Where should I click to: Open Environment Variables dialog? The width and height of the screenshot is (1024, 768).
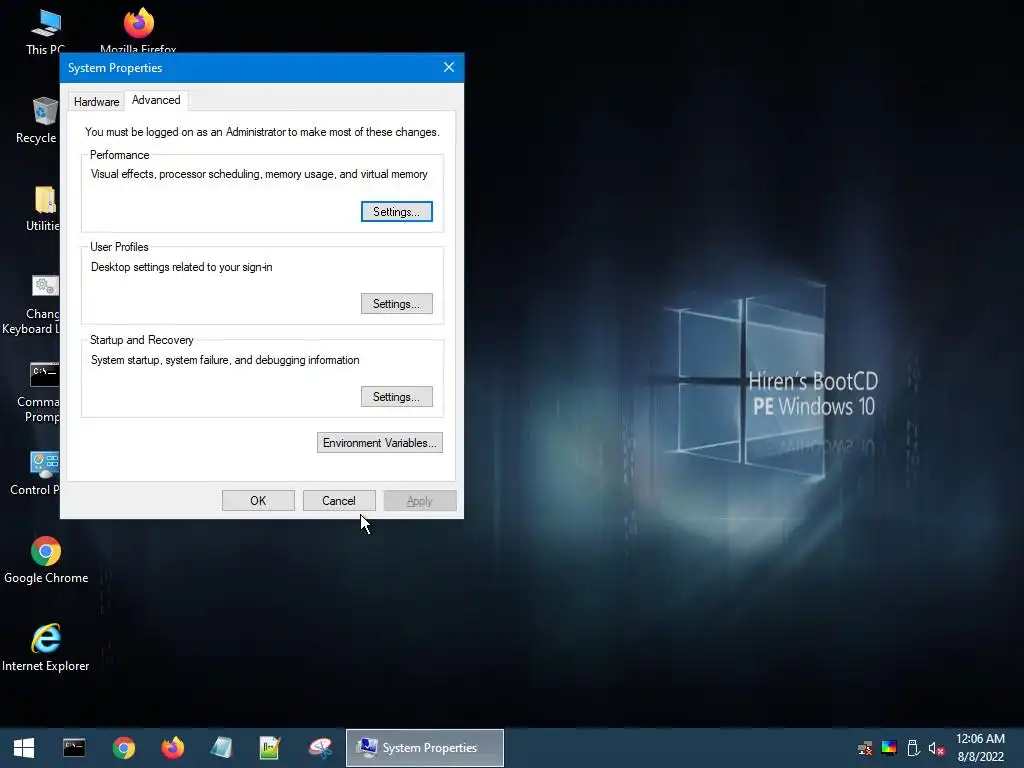tap(379, 443)
